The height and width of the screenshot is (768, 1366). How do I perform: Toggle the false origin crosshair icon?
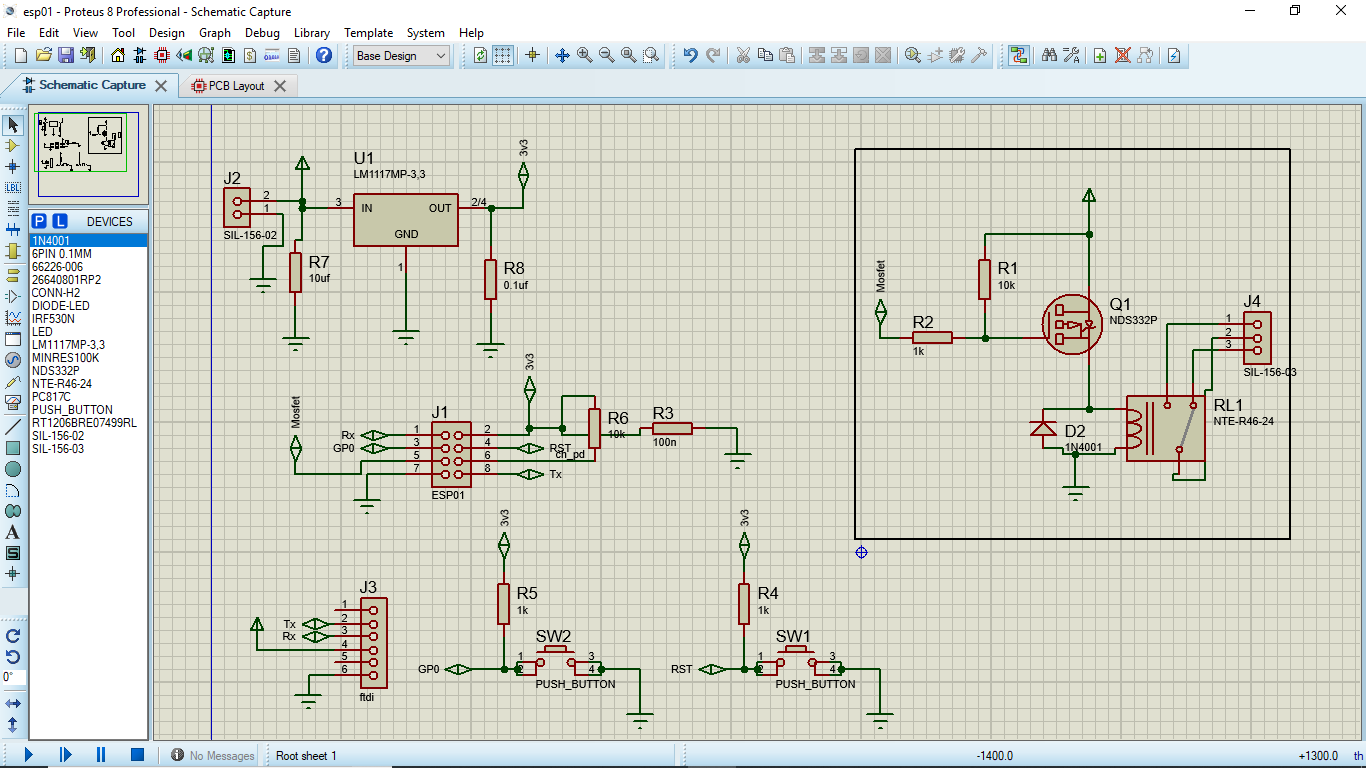(532, 56)
